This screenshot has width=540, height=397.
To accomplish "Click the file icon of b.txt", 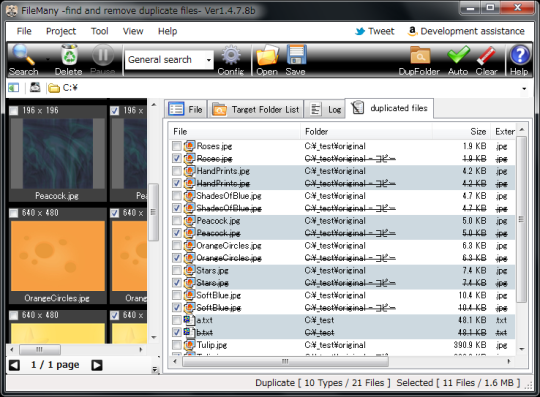I will (x=188, y=333).
